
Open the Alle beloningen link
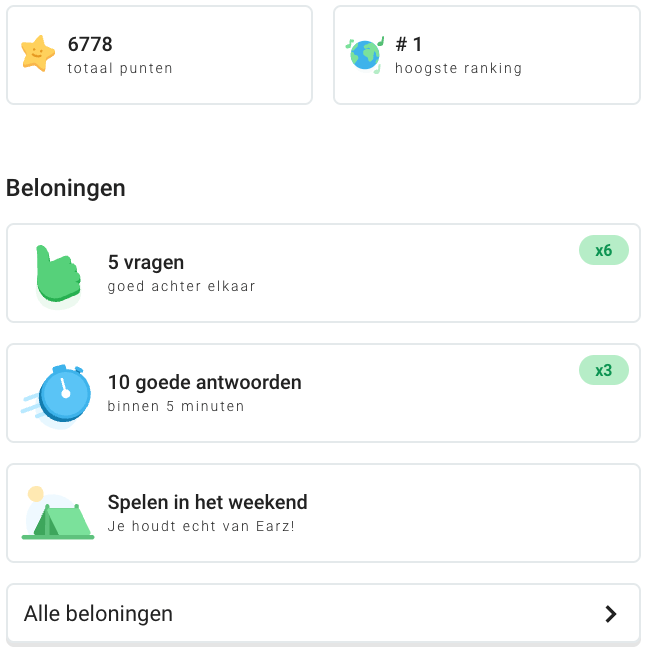pyautogui.click(x=98, y=614)
